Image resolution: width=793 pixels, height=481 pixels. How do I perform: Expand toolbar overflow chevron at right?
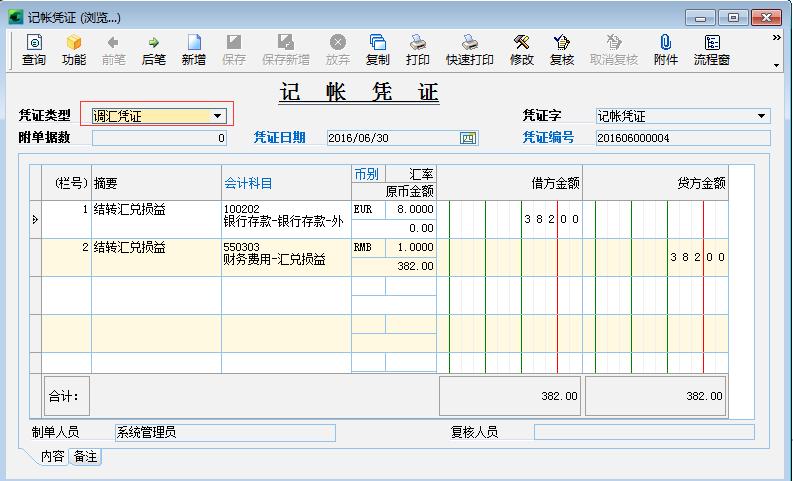point(776,38)
